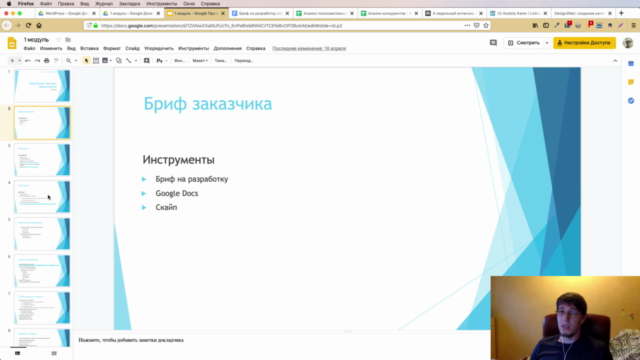Image resolution: width=640 pixels, height=360 pixels.
Task: Redo the last action
Action: (x=37, y=60)
